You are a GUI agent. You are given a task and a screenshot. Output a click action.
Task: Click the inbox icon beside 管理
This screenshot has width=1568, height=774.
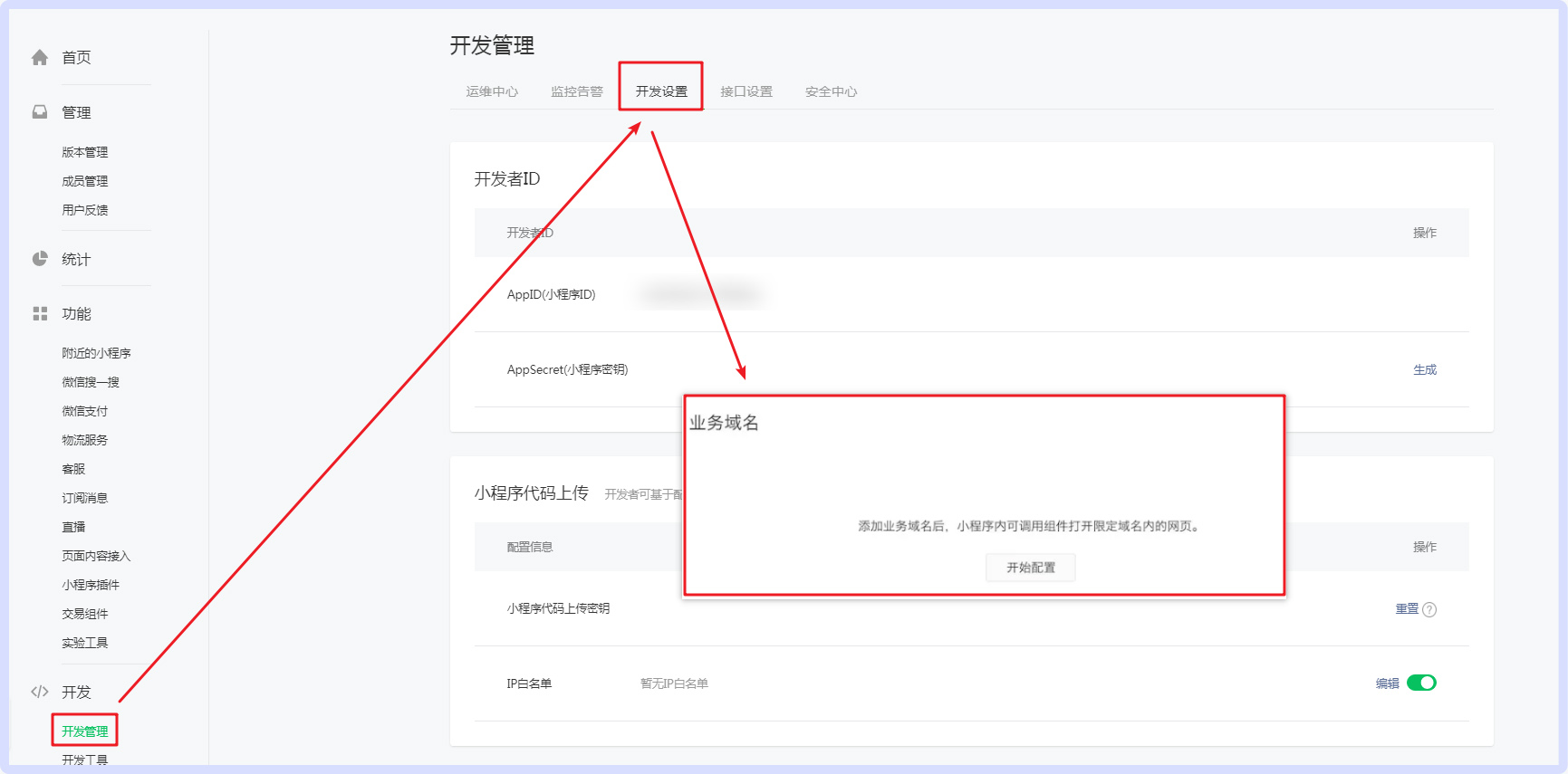pos(40,112)
